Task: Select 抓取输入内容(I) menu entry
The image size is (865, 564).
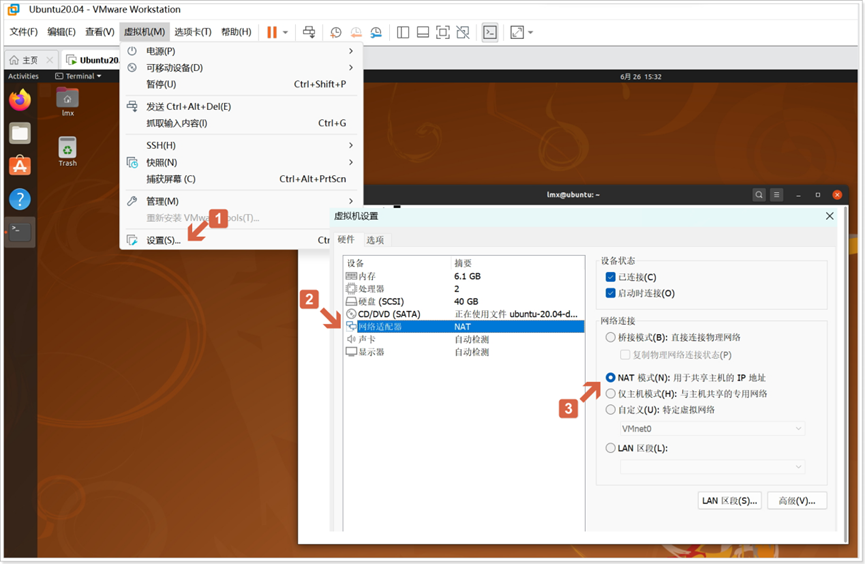Action: pyautogui.click(x=241, y=123)
